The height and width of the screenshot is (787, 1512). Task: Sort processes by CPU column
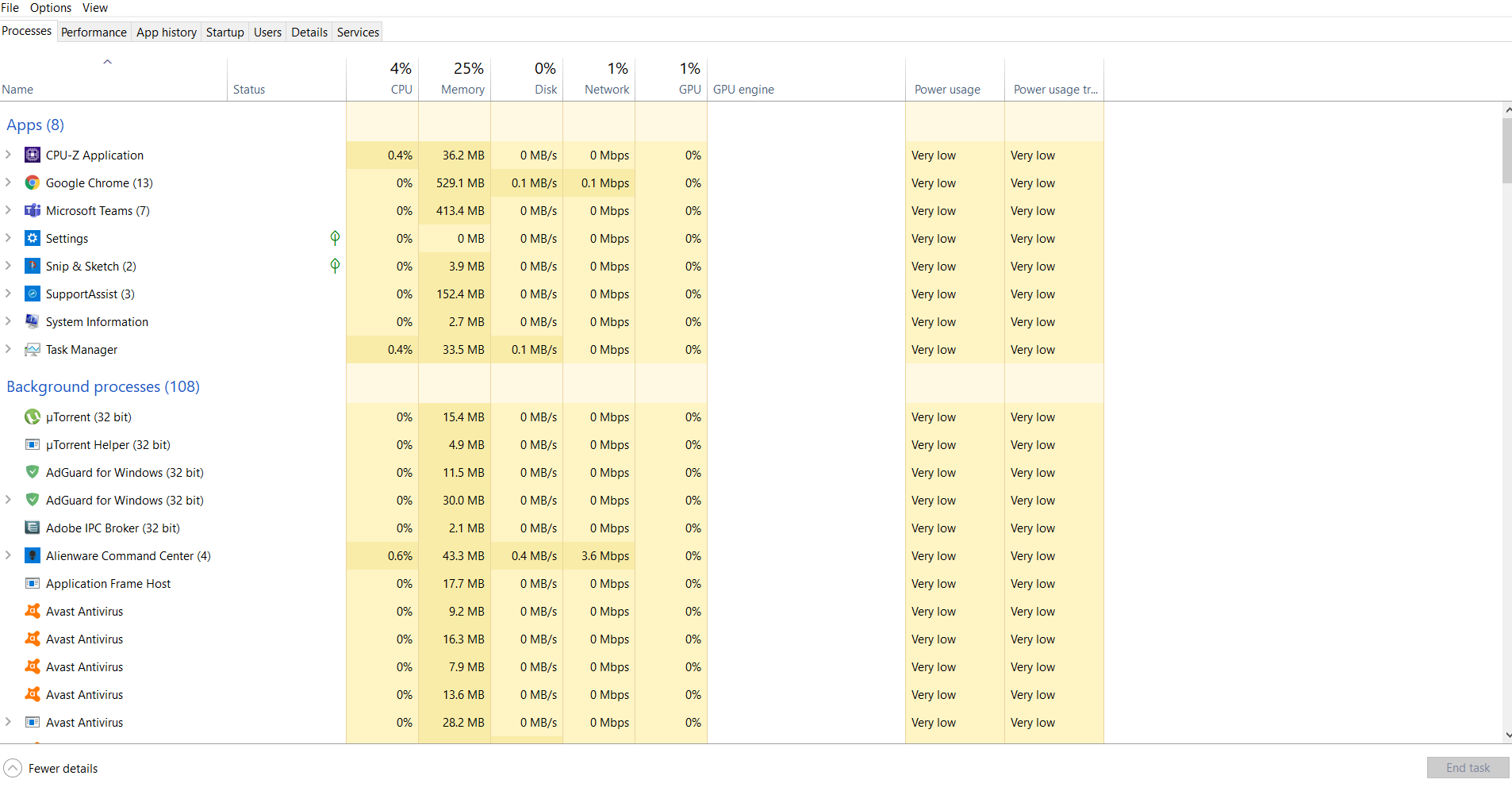[382, 79]
